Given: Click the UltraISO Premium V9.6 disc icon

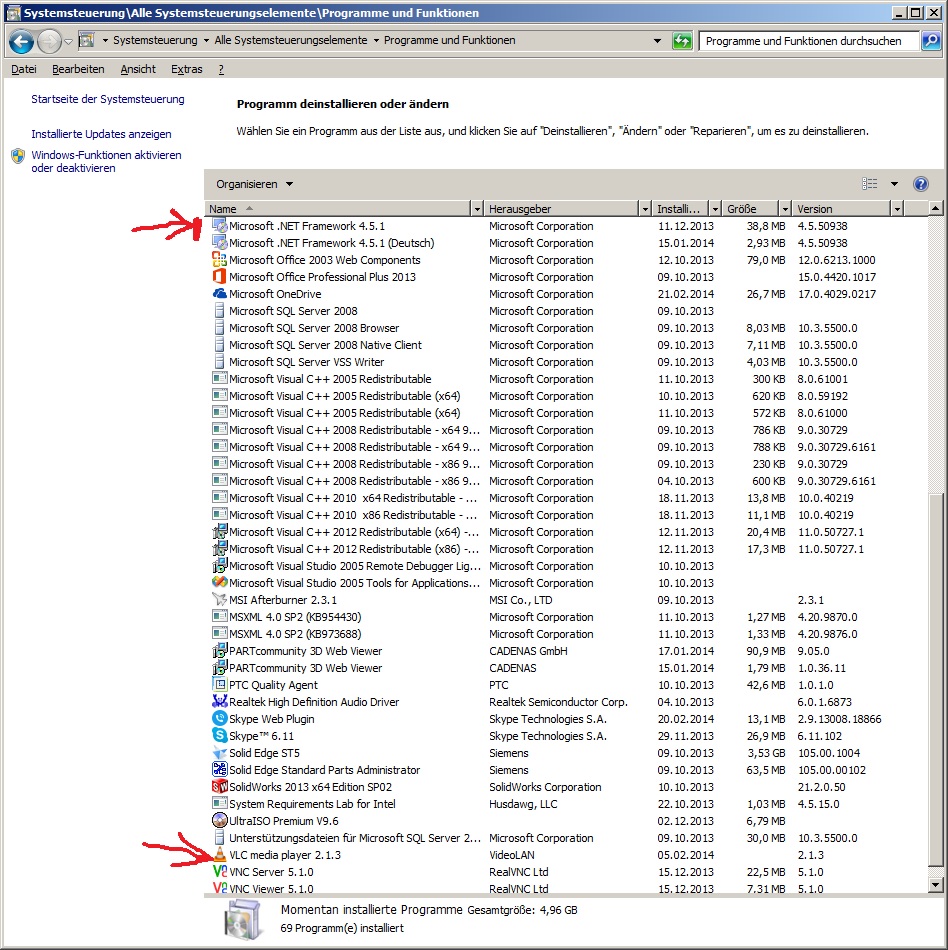Looking at the screenshot, I should tap(220, 821).
